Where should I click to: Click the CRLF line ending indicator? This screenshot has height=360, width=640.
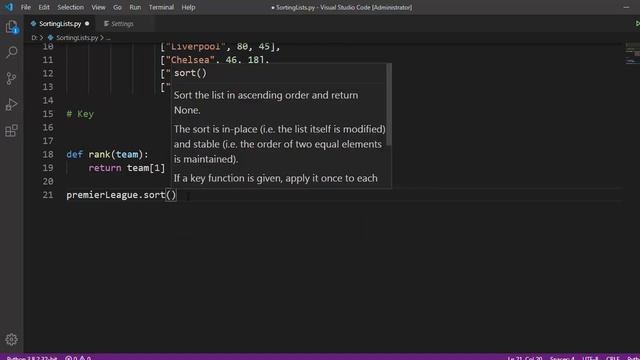point(613,358)
